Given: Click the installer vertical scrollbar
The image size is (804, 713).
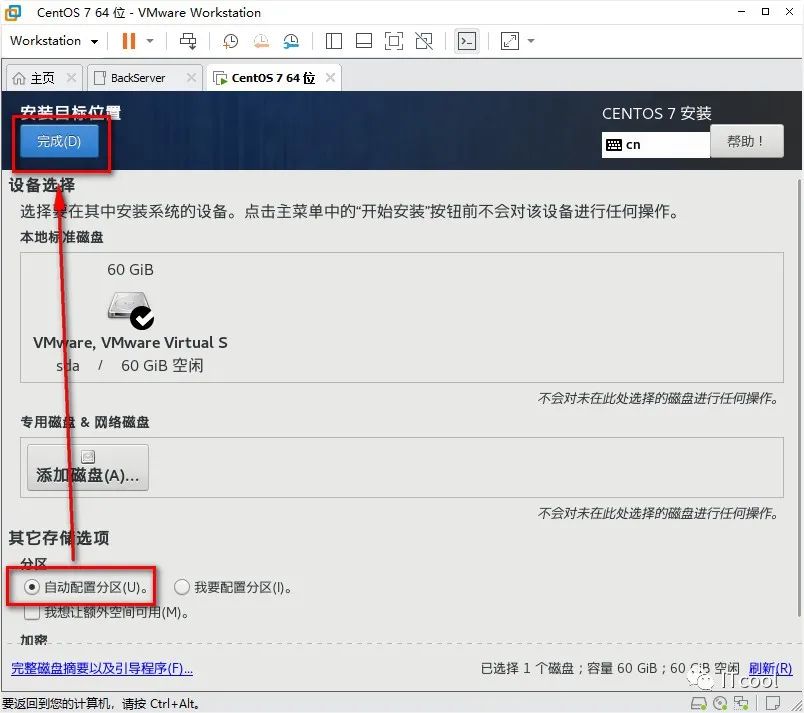Looking at the screenshot, I should click(799, 397).
